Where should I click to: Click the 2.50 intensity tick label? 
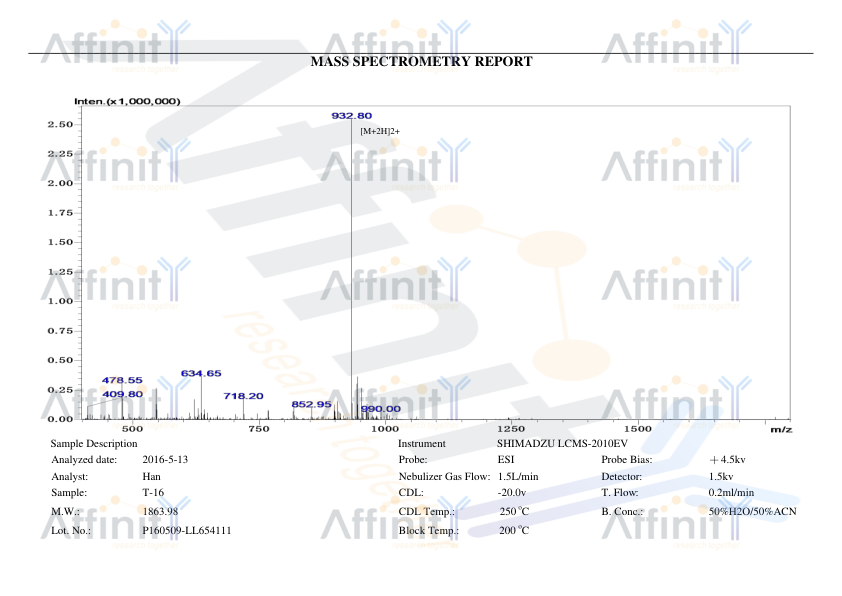pos(60,124)
